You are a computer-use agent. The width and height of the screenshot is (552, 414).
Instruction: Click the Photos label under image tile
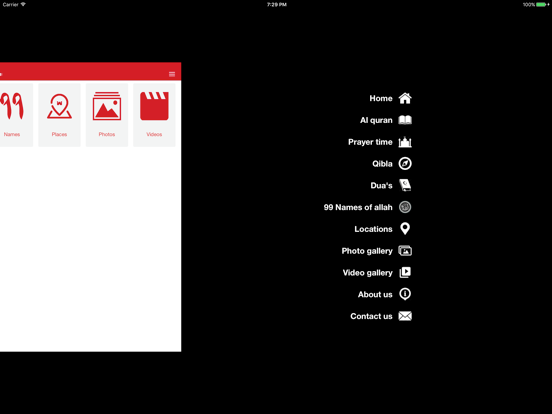tap(107, 134)
